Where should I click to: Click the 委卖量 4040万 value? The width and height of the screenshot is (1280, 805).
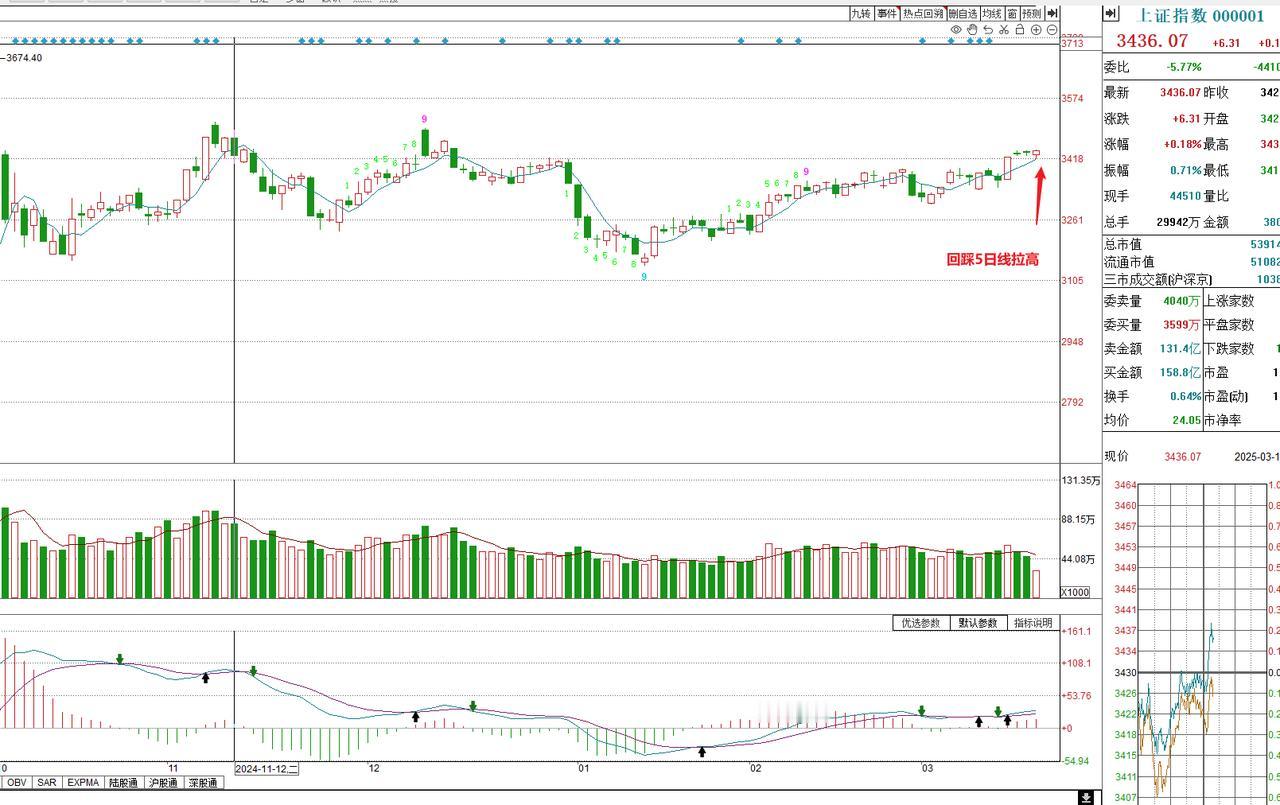tap(1182, 301)
